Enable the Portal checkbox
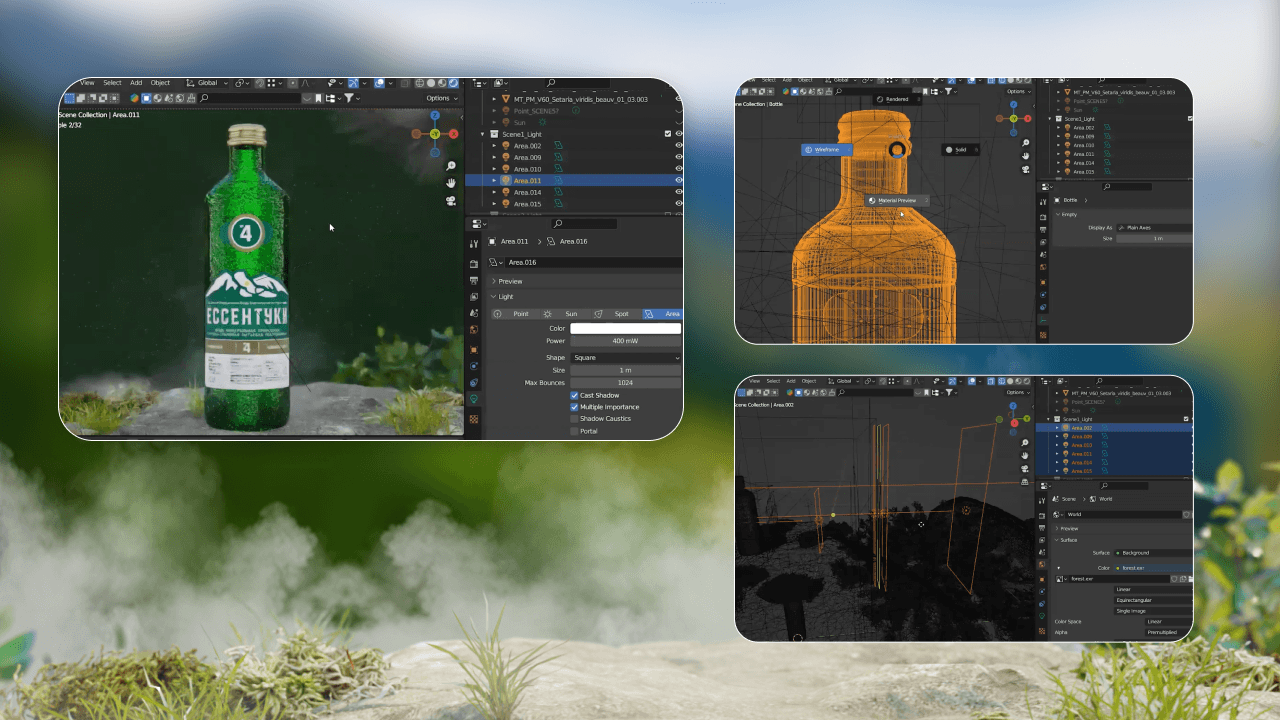Screen dimensions: 1280x720 (x=575, y=431)
